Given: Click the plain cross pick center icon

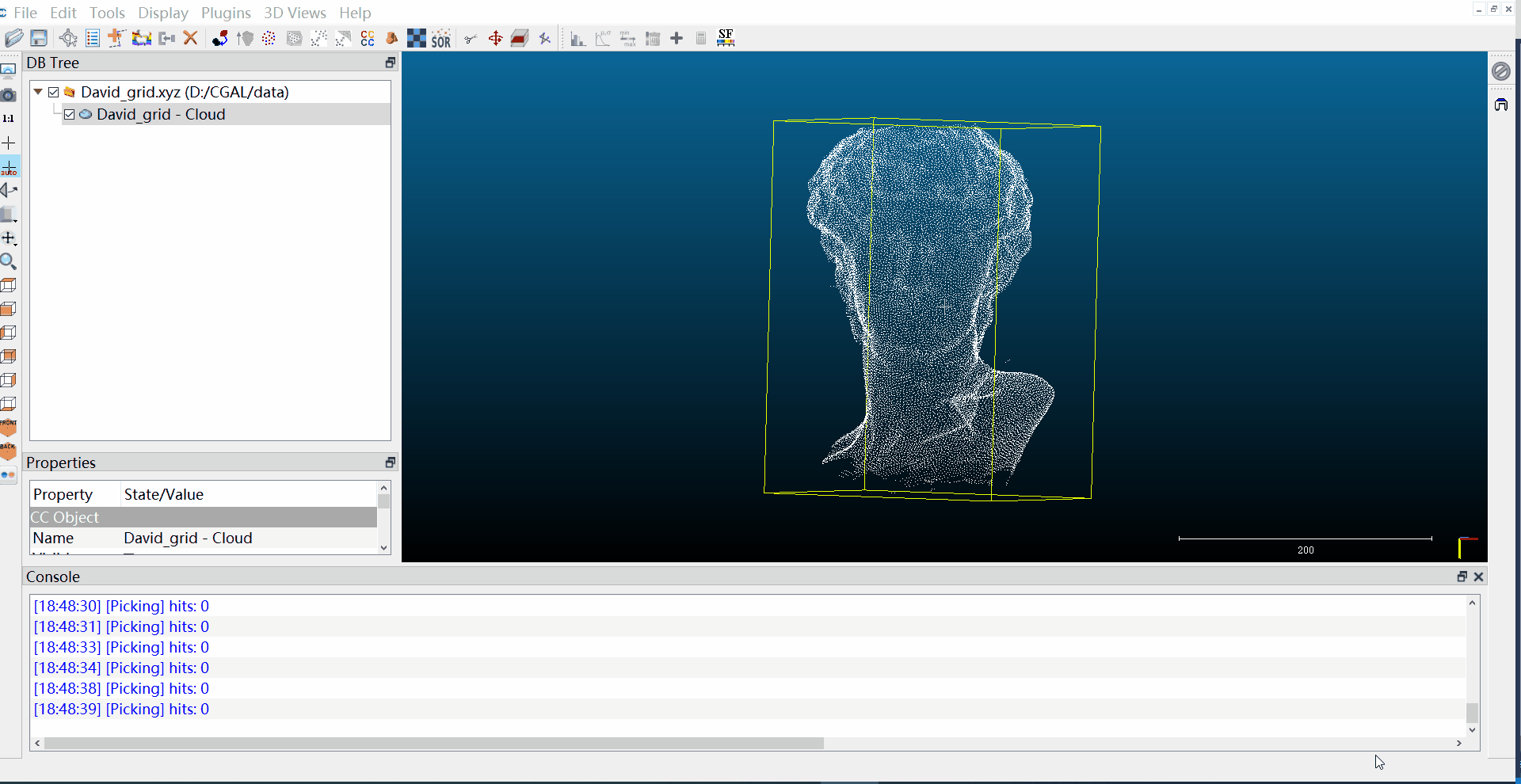Looking at the screenshot, I should [9, 143].
